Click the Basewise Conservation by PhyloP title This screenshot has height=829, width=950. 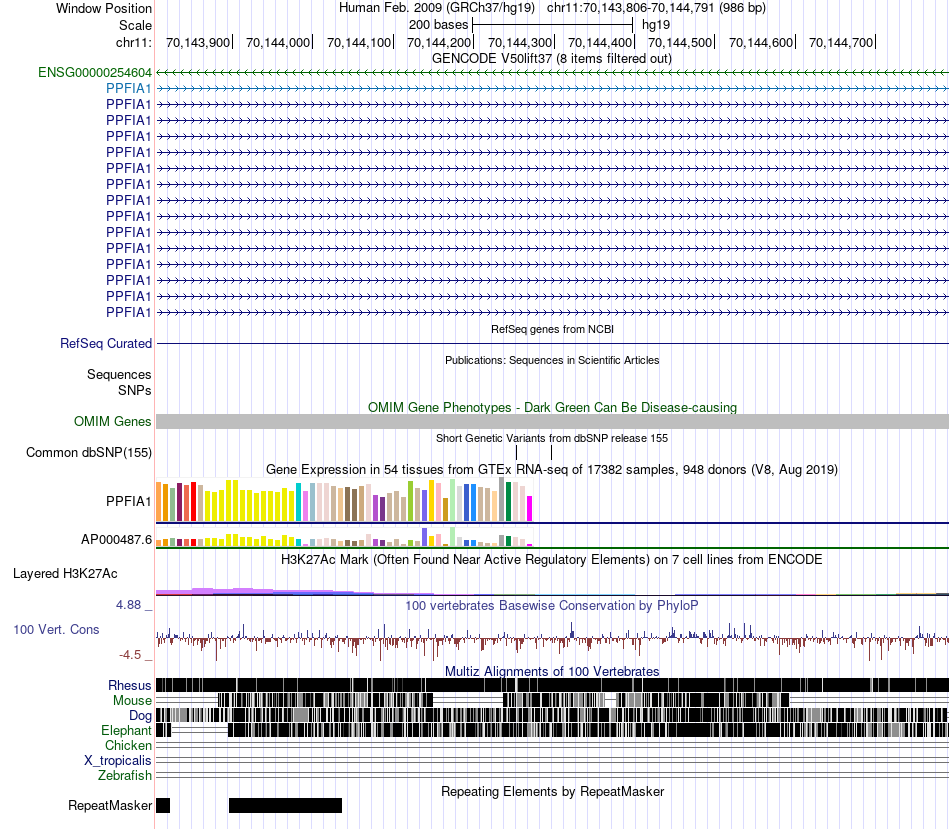(552, 605)
